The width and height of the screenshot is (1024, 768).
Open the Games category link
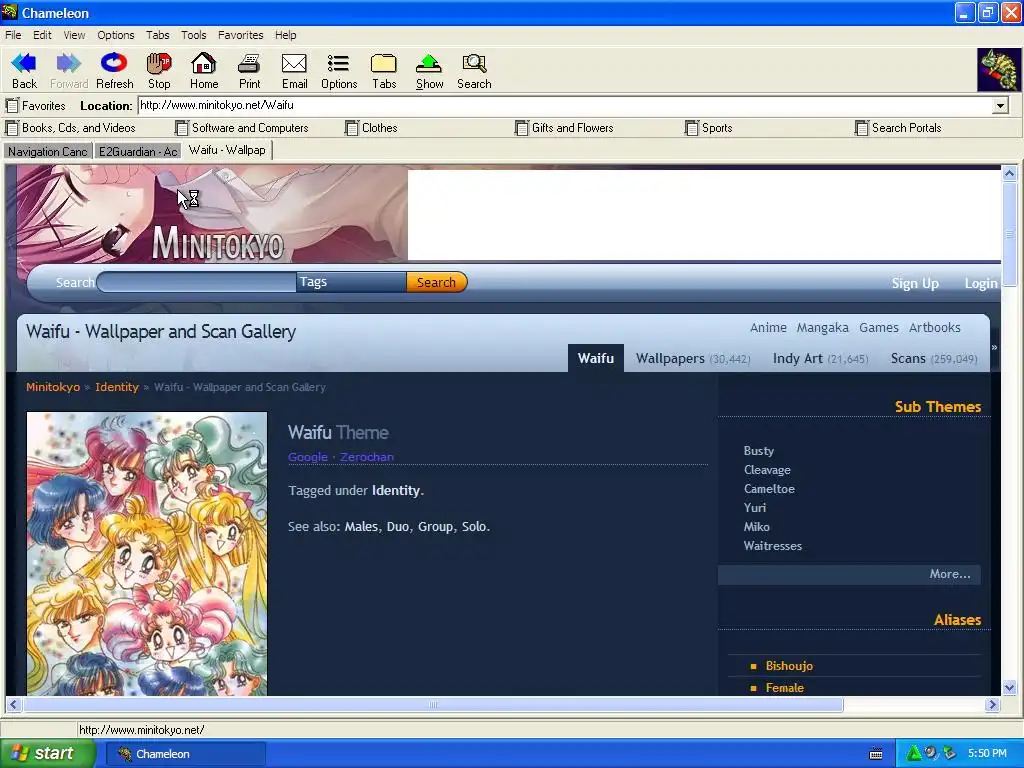pyautogui.click(x=878, y=327)
